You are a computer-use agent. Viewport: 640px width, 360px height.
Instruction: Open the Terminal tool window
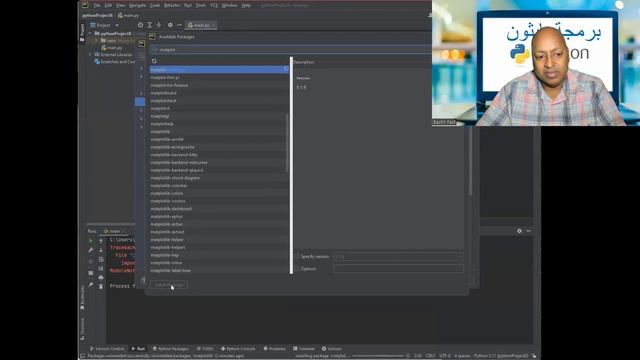coord(304,349)
